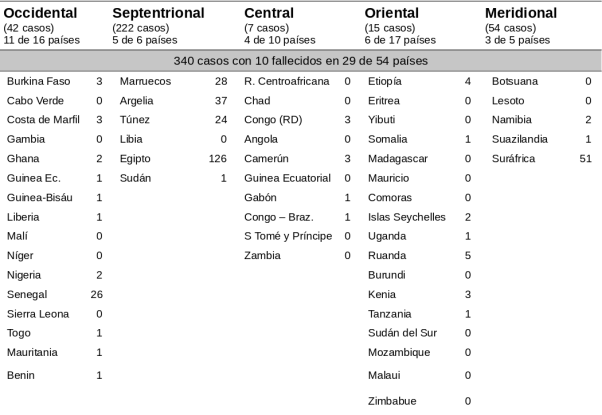
Task: Select the Botsuana country name
Action: [515, 80]
